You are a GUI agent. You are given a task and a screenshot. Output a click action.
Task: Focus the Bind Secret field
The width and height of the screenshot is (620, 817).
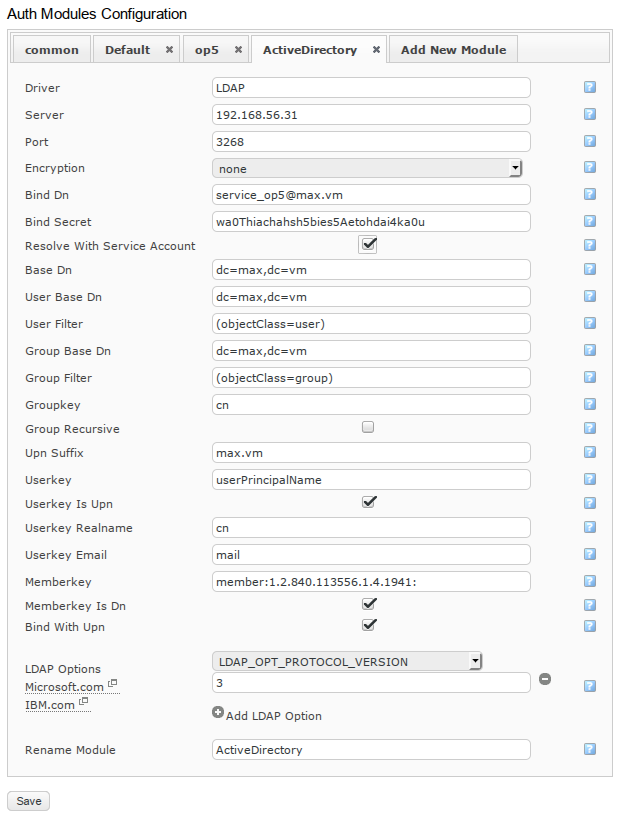pyautogui.click(x=371, y=222)
